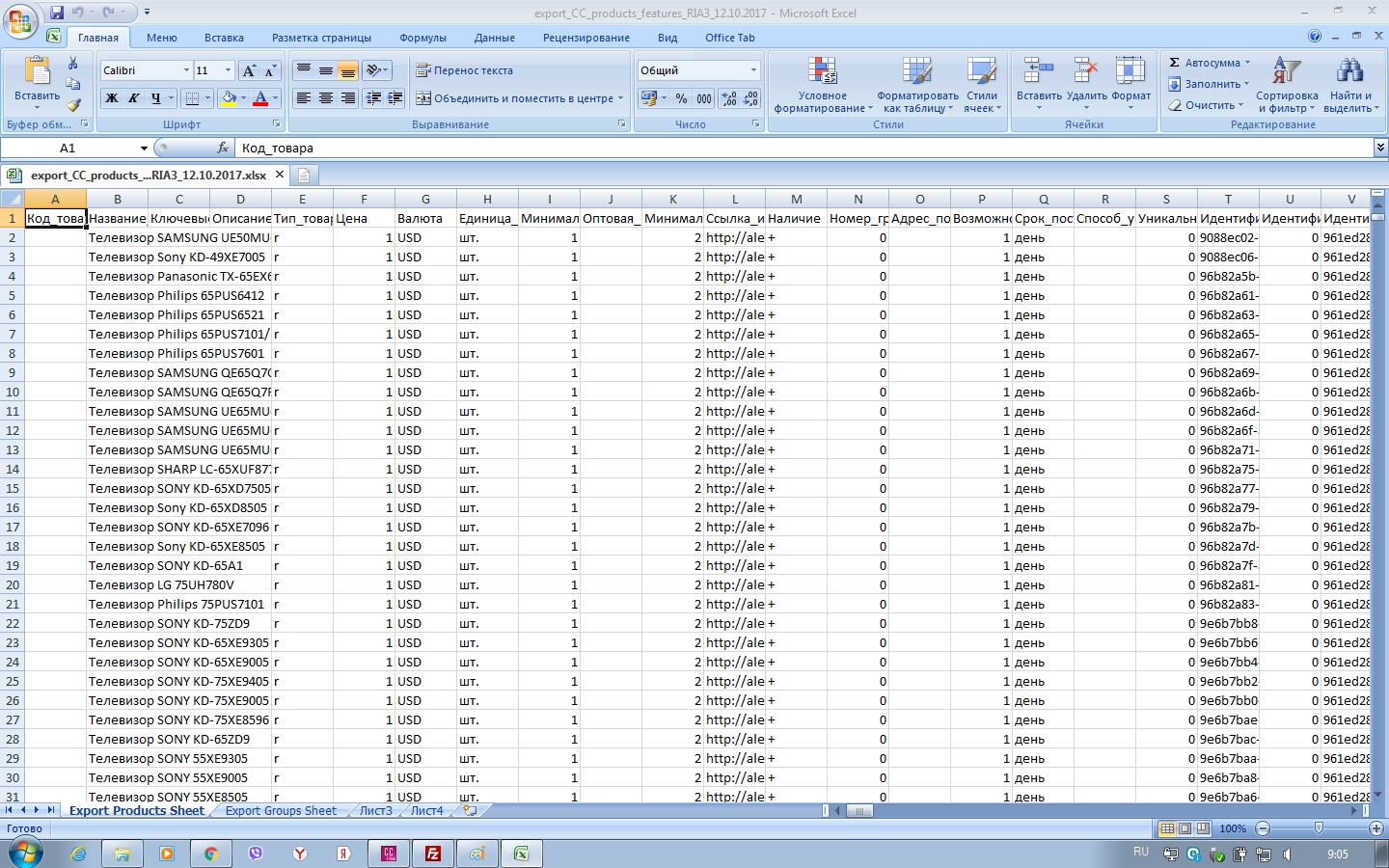Expand the Name Box A1 dropdown
1389x868 pixels.
(x=144, y=148)
